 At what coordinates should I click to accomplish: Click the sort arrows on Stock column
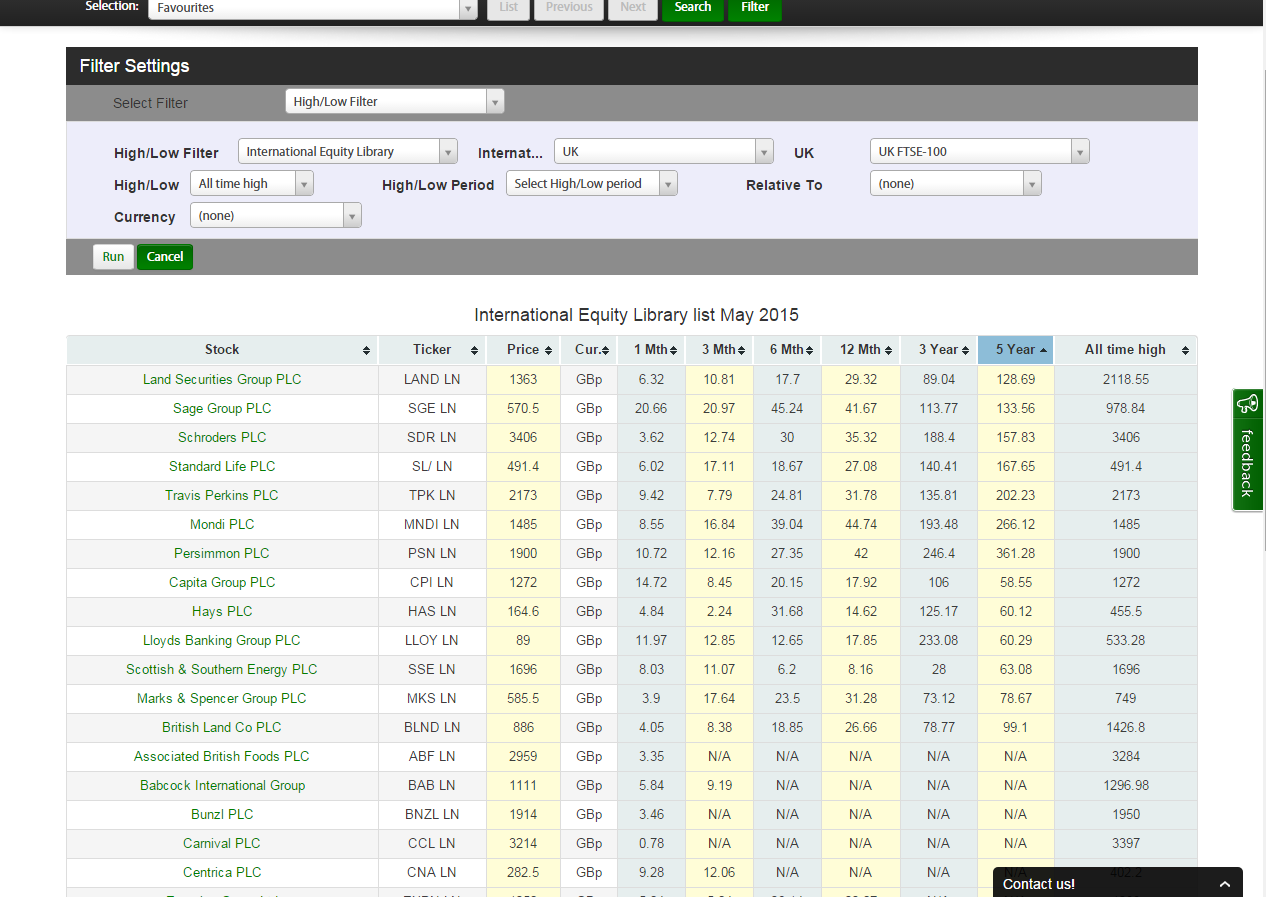pyautogui.click(x=366, y=350)
